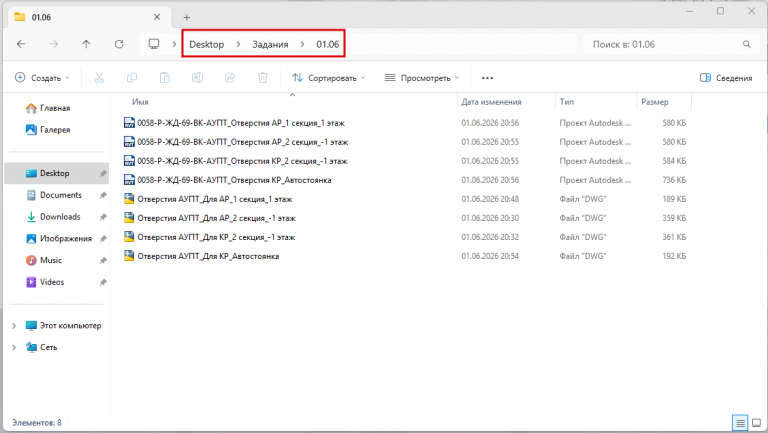
Task: Open Music in the sidebar
Action: tap(51, 261)
